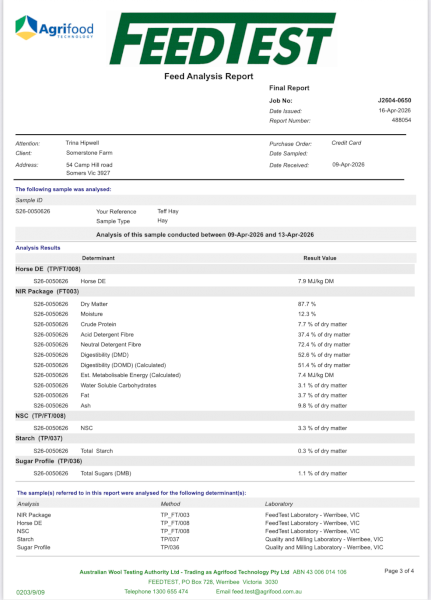Click method code 'TP/037' in the methods table
This screenshot has height=600, width=431.
pos(170,539)
